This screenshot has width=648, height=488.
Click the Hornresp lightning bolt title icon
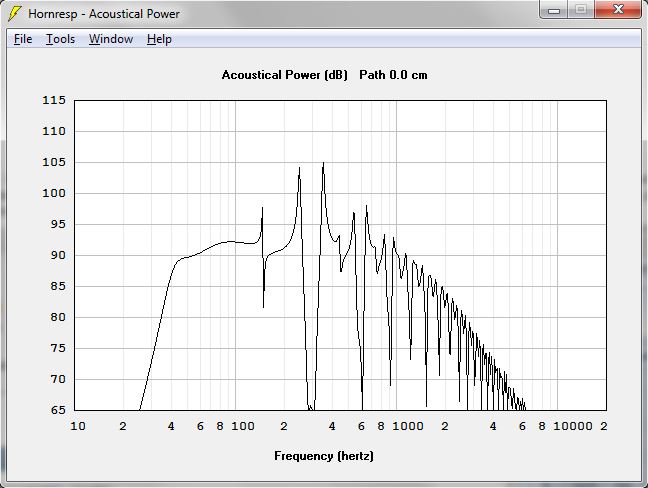click(x=14, y=14)
